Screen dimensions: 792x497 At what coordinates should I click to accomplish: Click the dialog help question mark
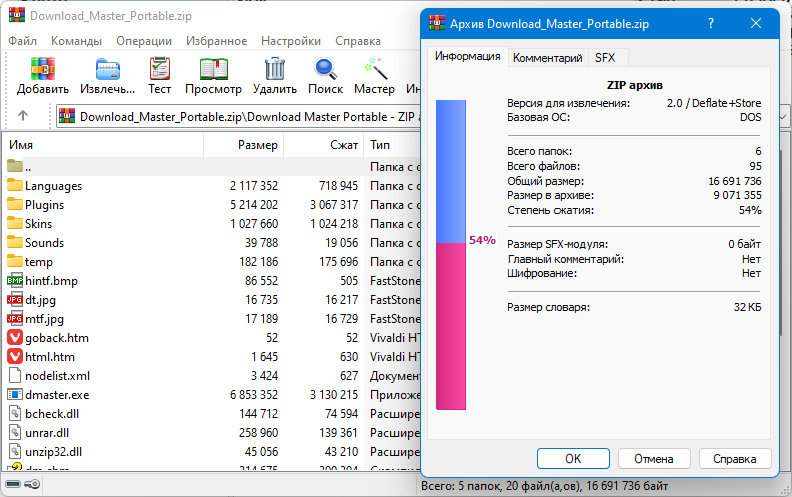pos(711,23)
